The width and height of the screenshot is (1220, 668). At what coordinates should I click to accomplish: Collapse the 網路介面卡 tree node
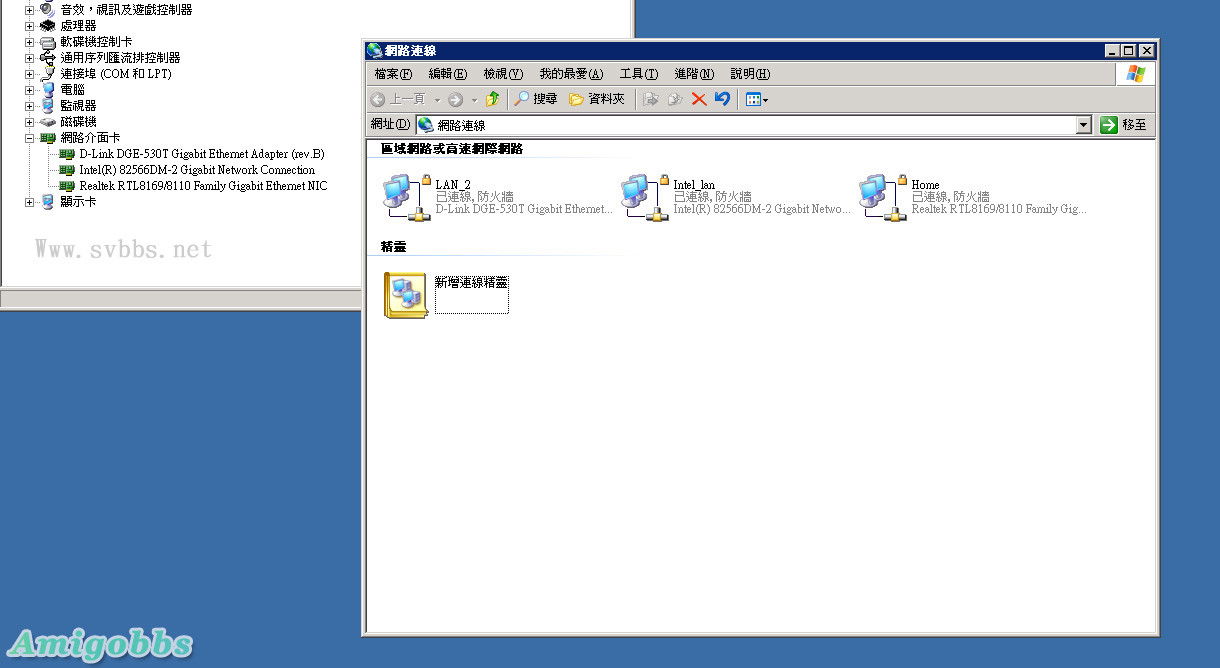pyautogui.click(x=29, y=138)
